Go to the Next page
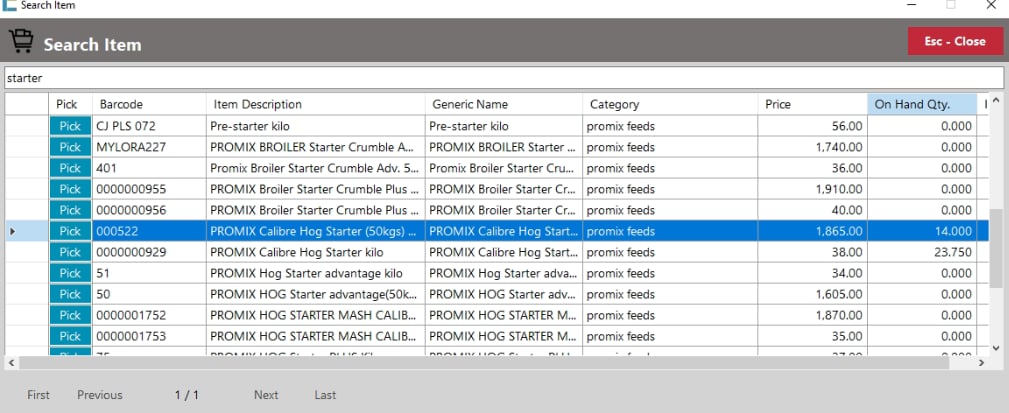The height and width of the screenshot is (413, 1009). 266,395
